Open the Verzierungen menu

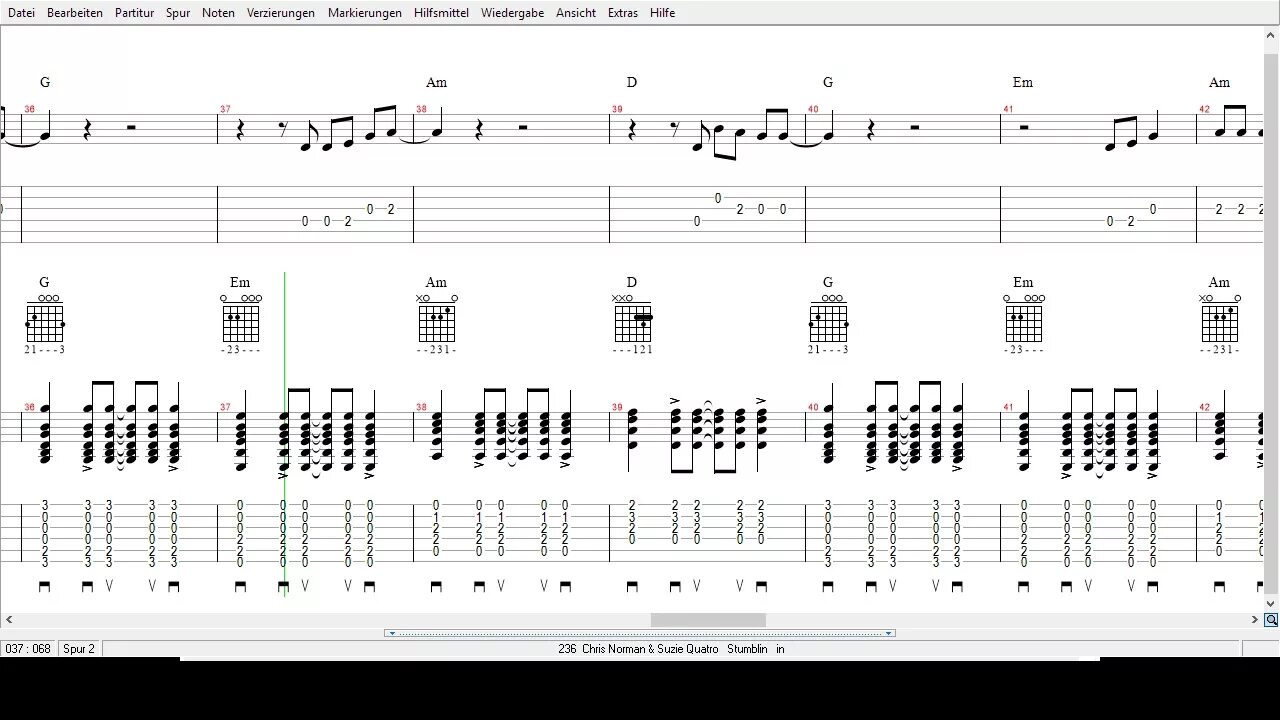tap(281, 13)
